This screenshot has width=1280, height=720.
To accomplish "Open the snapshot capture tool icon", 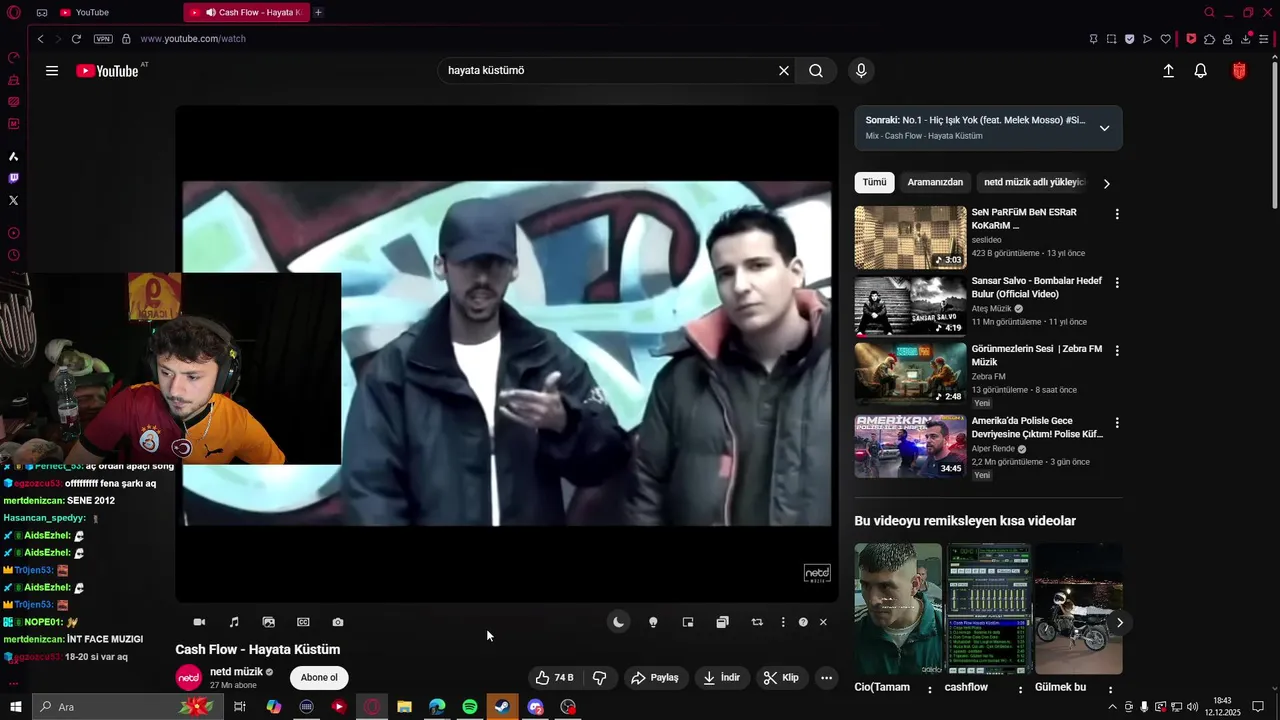I will tap(1111, 39).
